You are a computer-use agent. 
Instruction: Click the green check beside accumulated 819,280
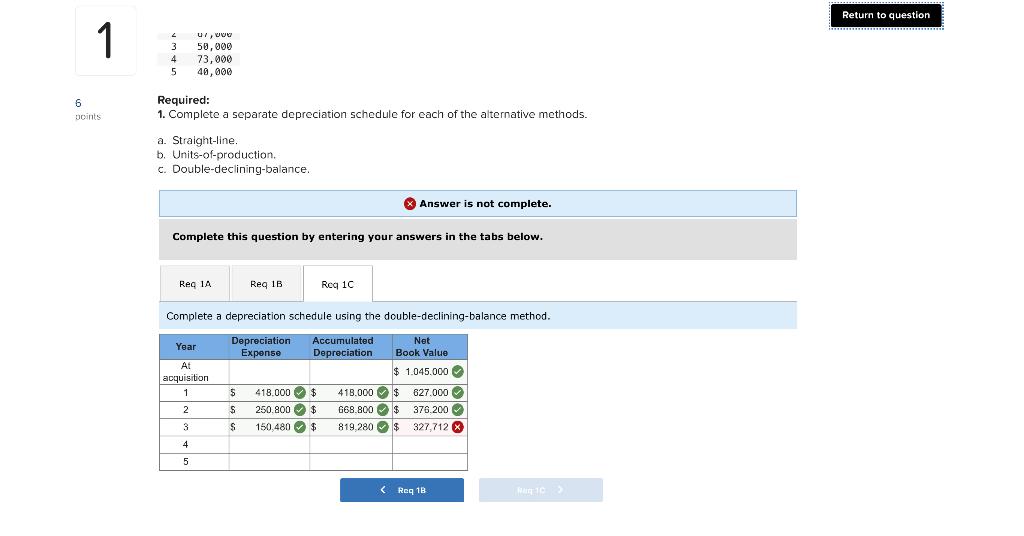click(383, 427)
